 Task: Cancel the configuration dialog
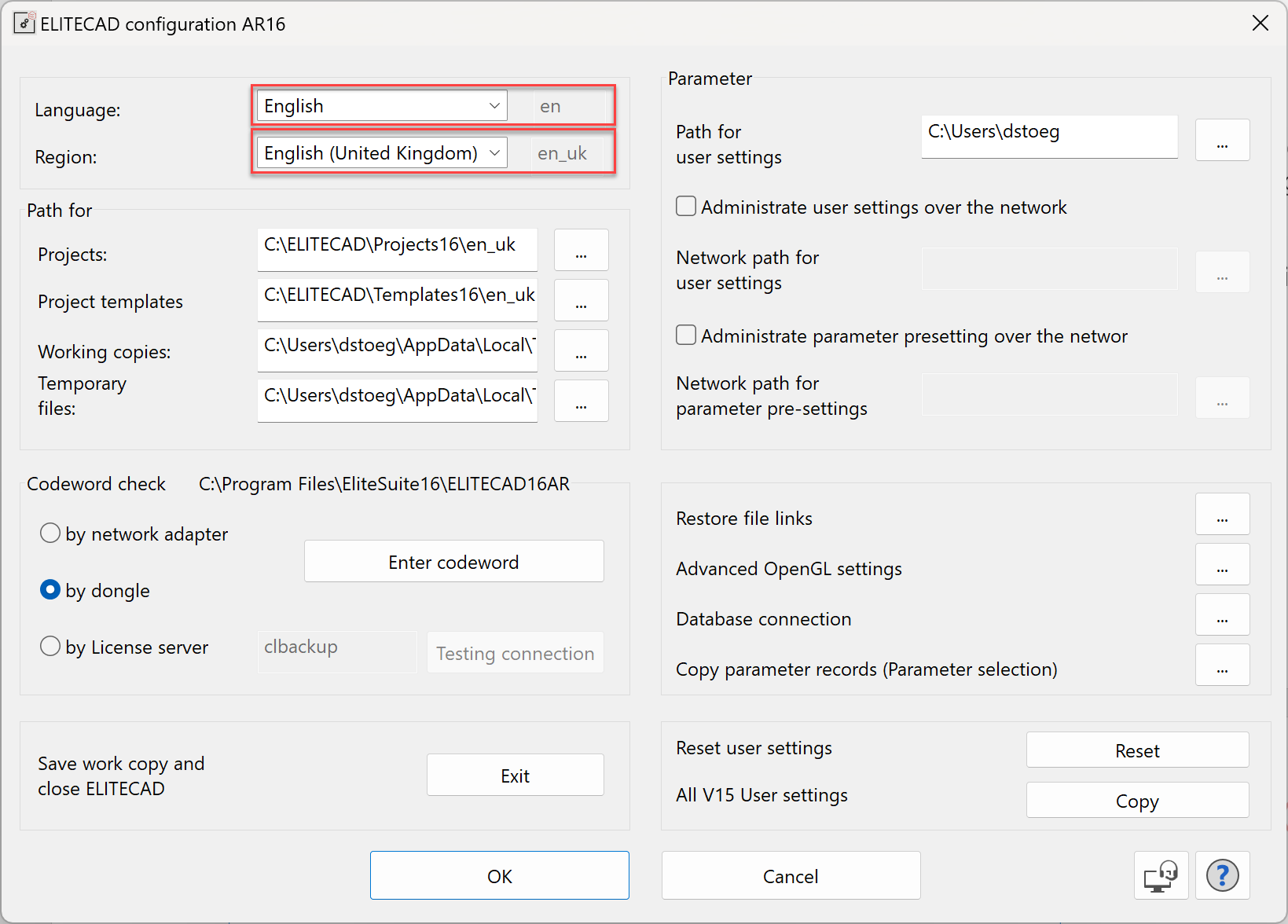point(791,875)
